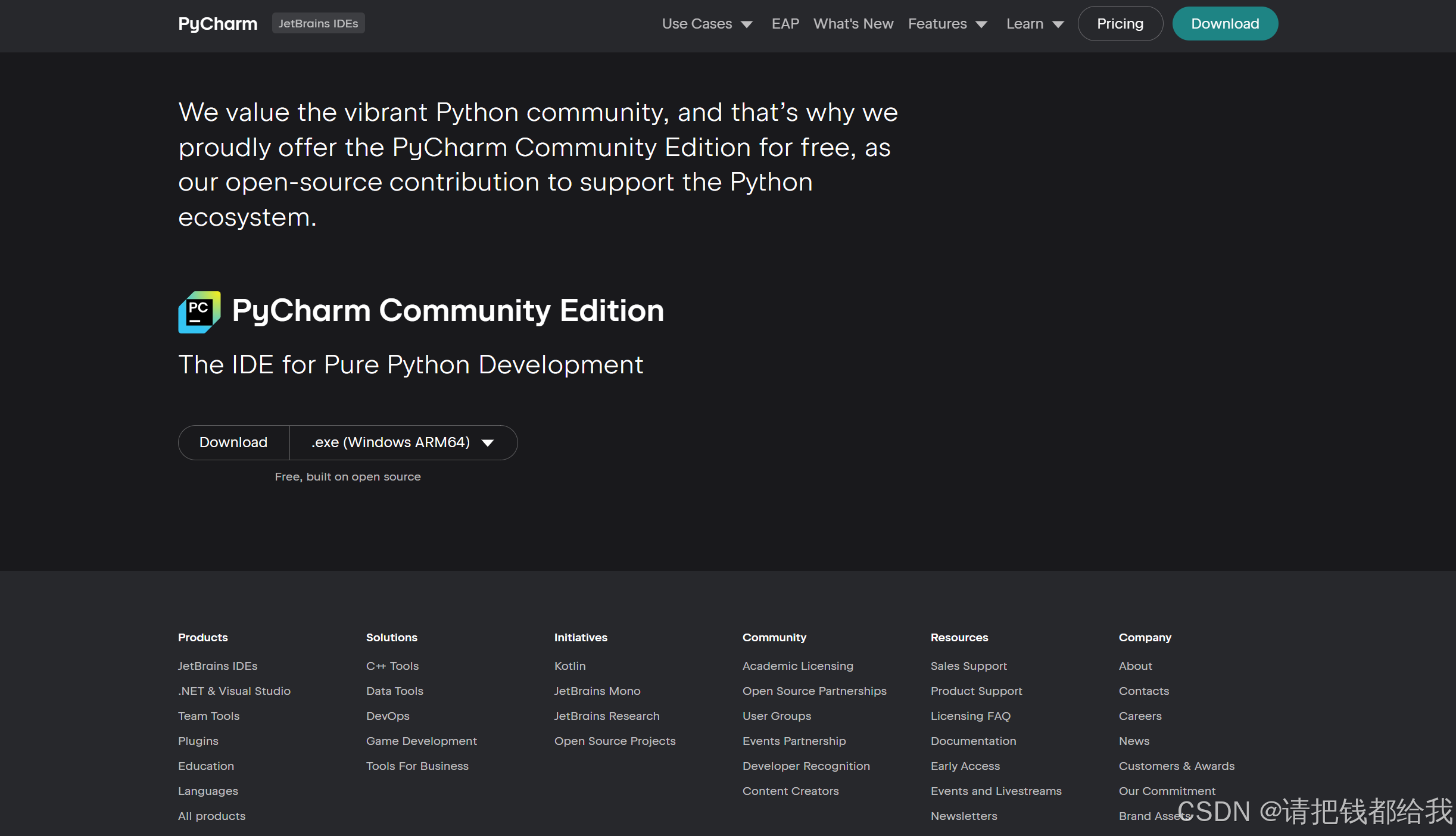Open JetBrains IDEs footer link
Viewport: 1456px width, 836px height.
point(217,666)
